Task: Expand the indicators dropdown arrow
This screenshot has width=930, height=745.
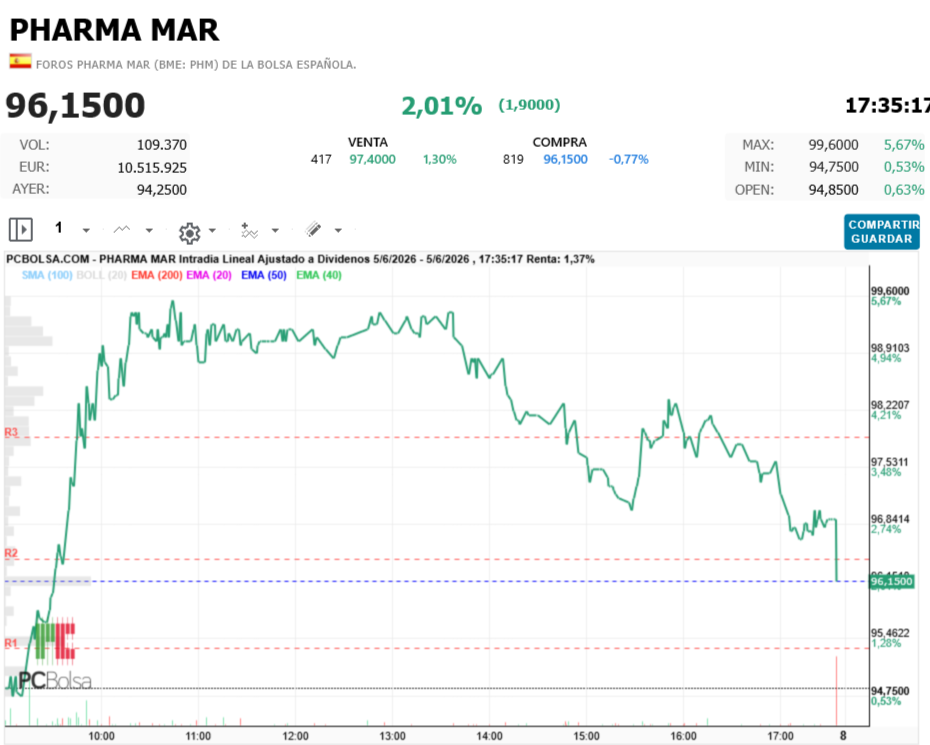Action: point(275,230)
